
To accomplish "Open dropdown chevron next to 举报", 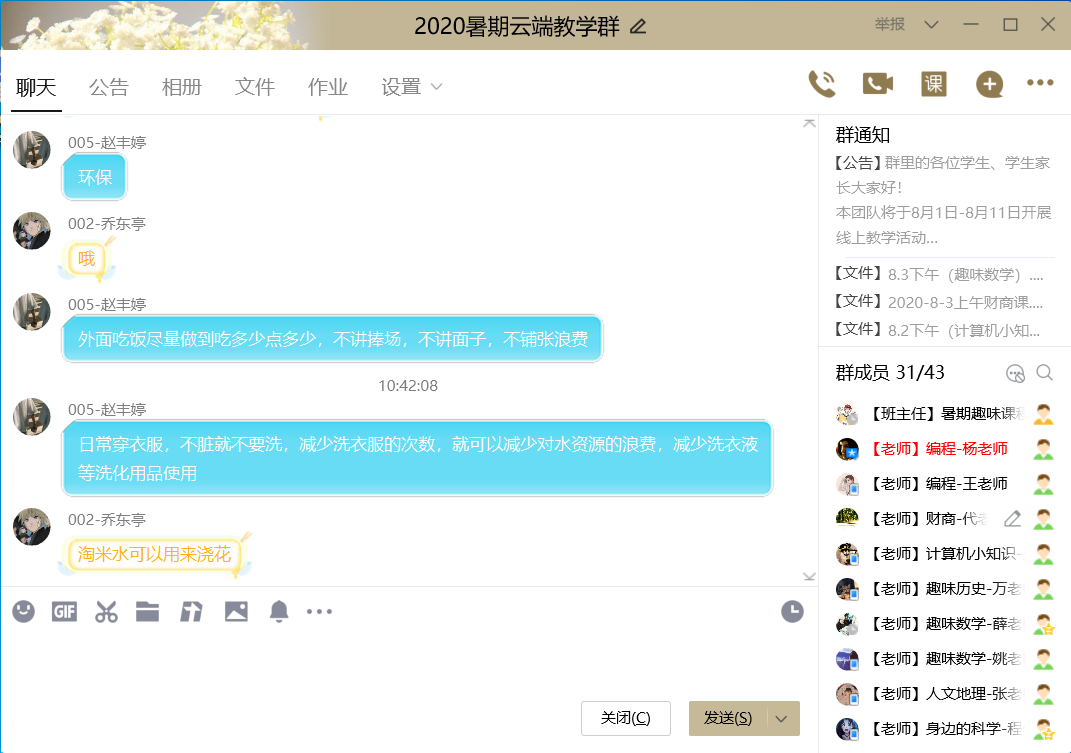I will (931, 25).
